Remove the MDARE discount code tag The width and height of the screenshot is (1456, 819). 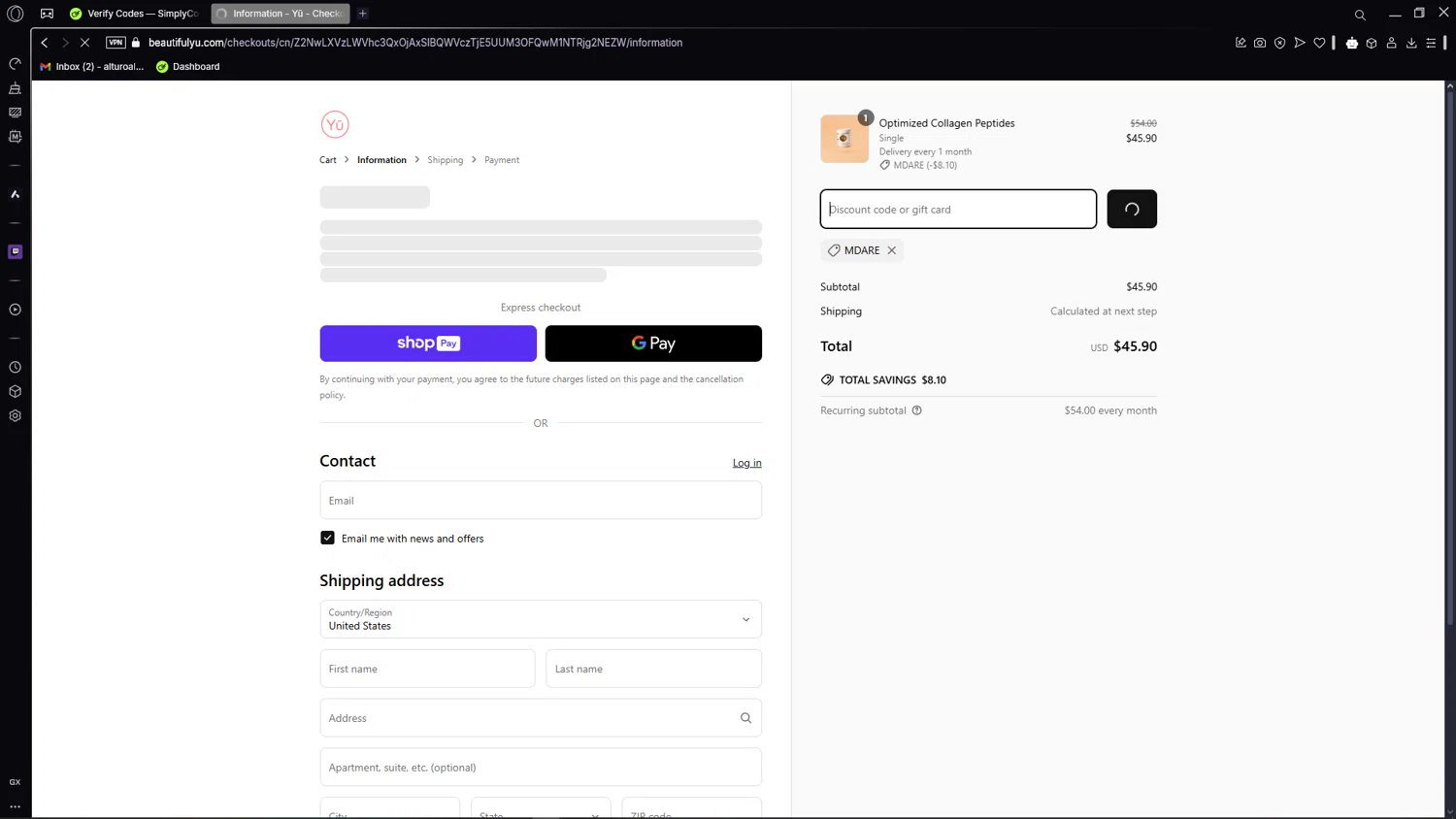(x=892, y=250)
